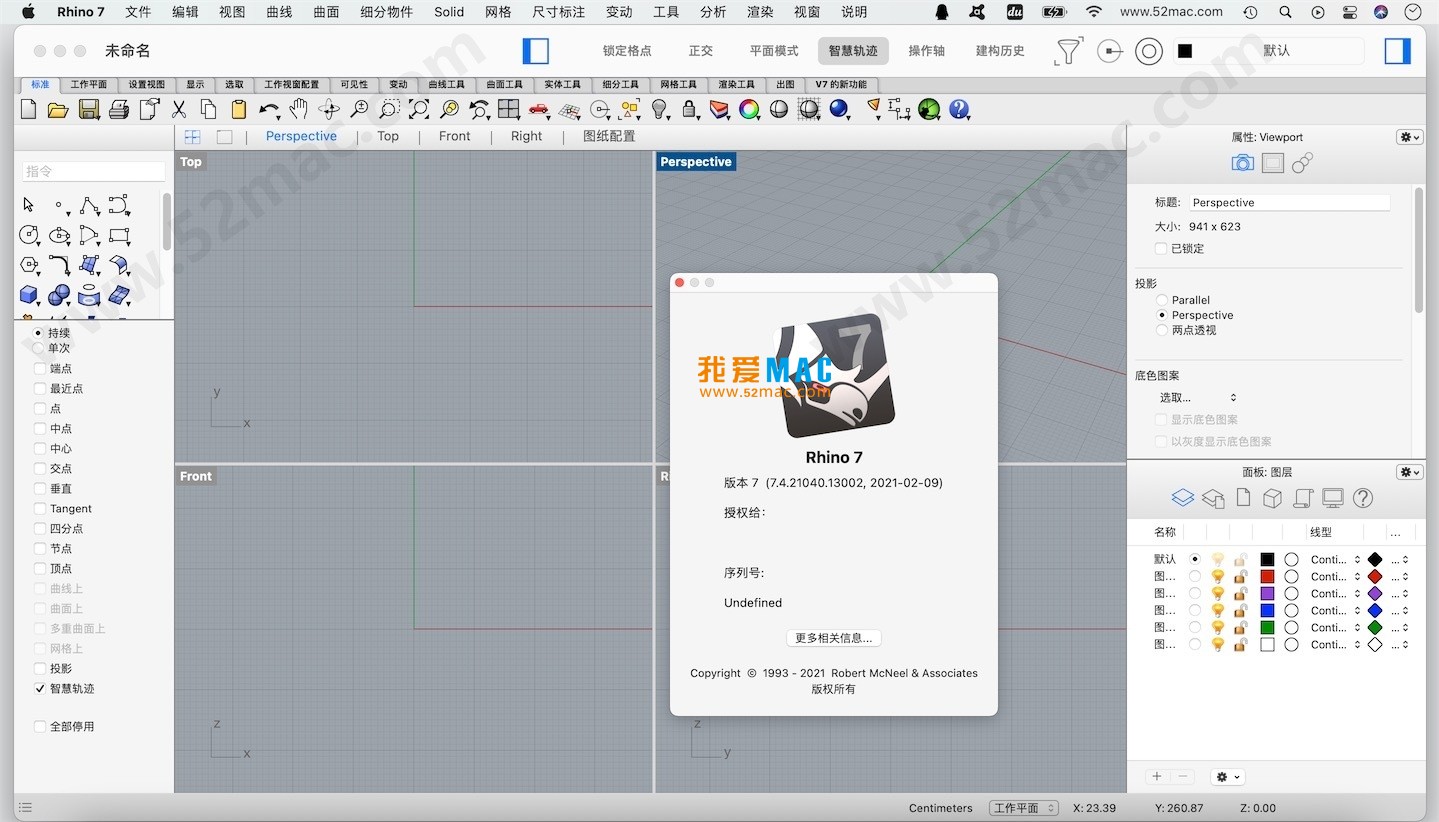This screenshot has height=822, width=1439.
Task: Choose the Rectangle drawing tool
Action: 120,235
